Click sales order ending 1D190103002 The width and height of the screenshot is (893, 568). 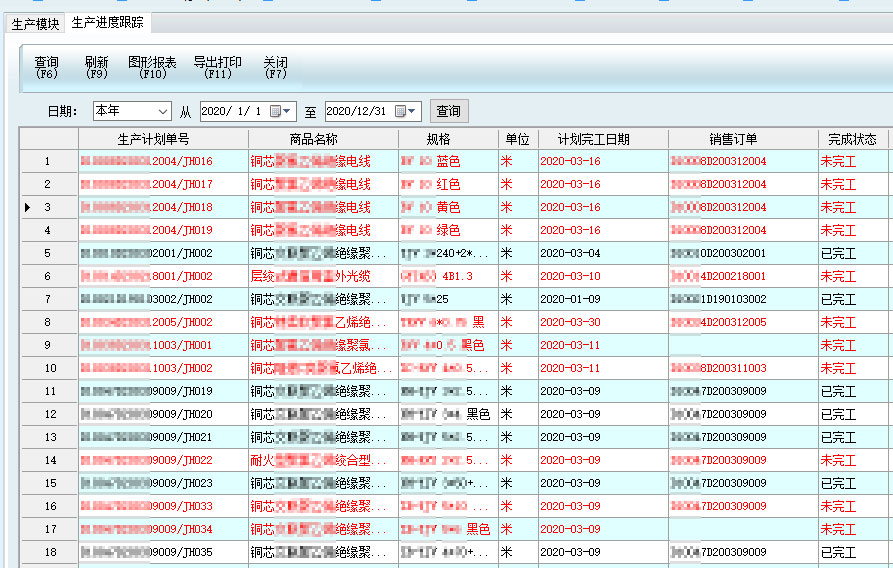coord(743,299)
